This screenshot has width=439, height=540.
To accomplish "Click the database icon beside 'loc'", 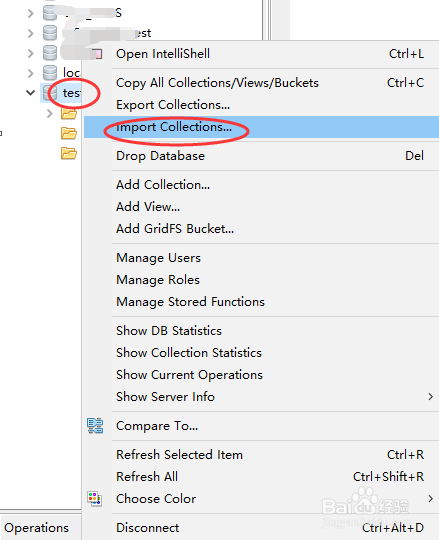I will tap(50, 73).
